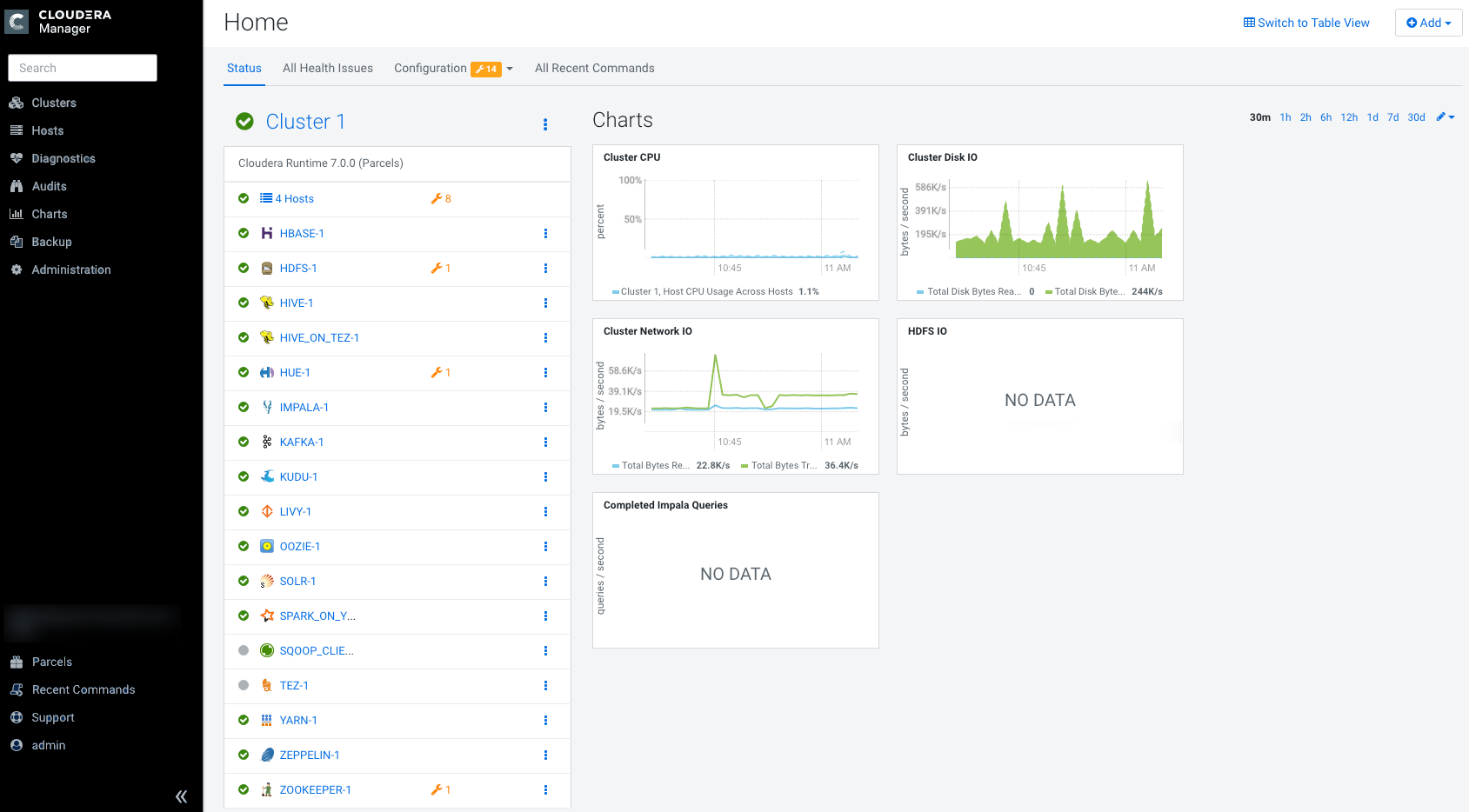
Task: Click the wrench icon beside 4 Hosts
Action: pos(437,199)
